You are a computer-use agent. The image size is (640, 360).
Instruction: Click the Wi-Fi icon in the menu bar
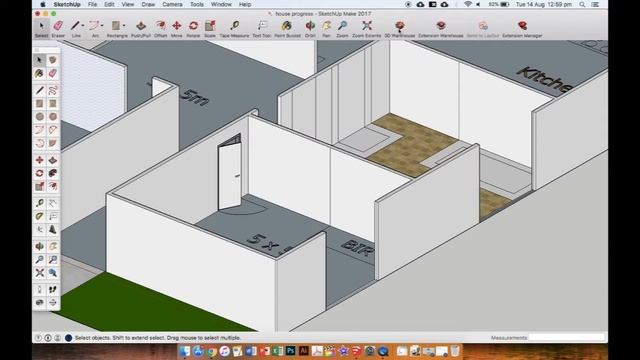click(x=468, y=4)
